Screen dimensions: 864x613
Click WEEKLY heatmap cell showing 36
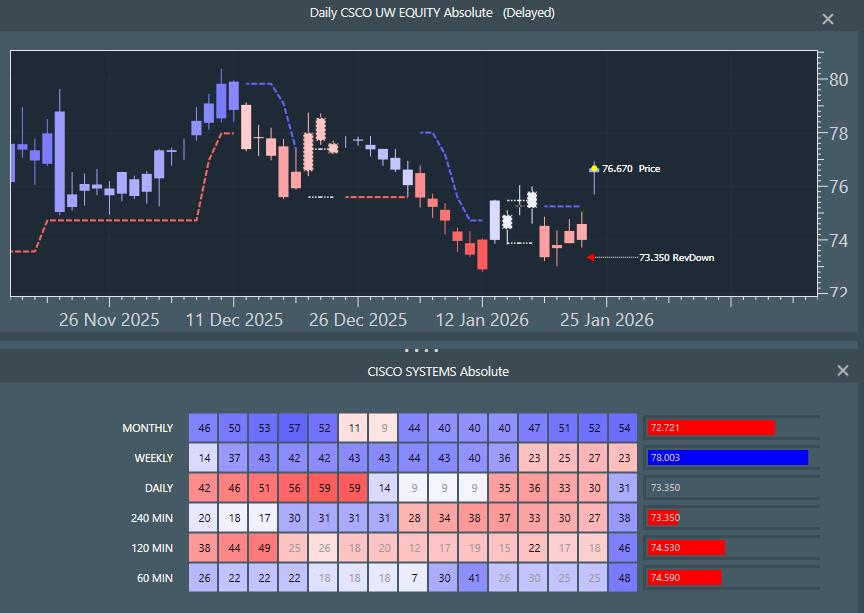pyautogui.click(x=504, y=458)
